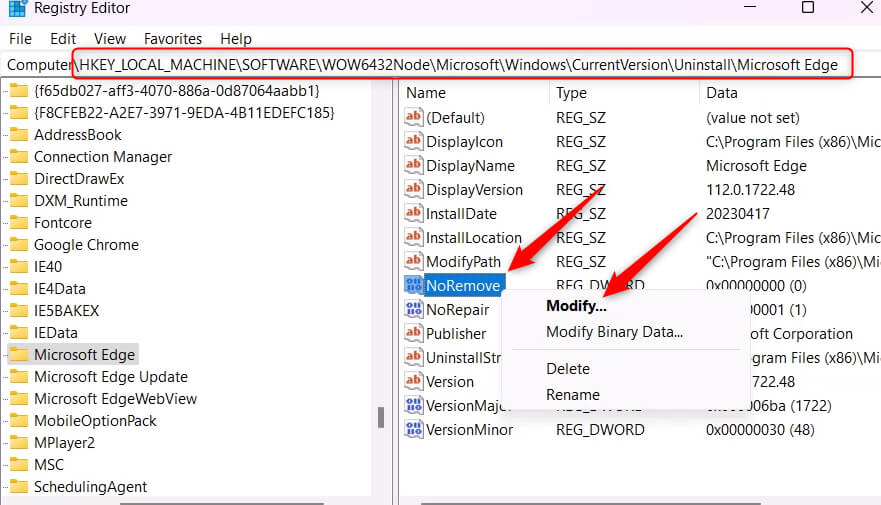Select the SchedulingAgent registry key
This screenshot has height=505, width=881.
point(90,486)
